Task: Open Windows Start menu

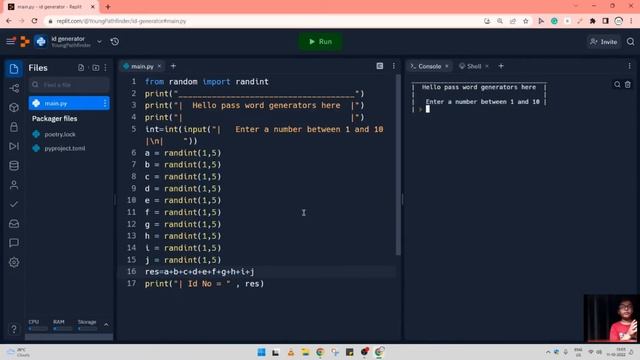Action: [261, 352]
